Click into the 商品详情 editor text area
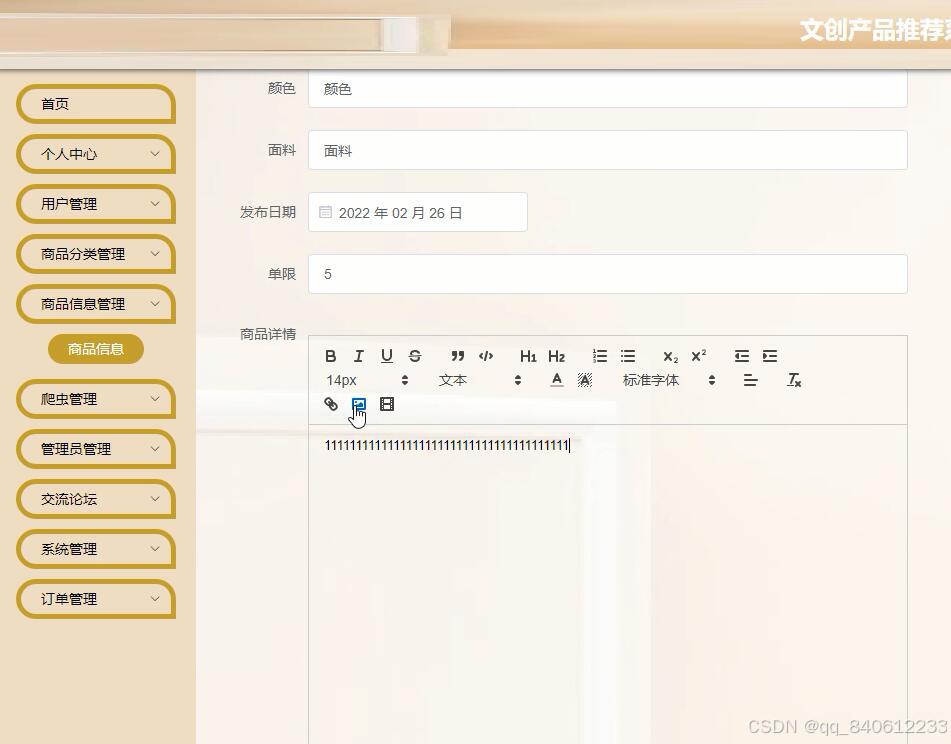The height and width of the screenshot is (744, 951). (x=608, y=584)
